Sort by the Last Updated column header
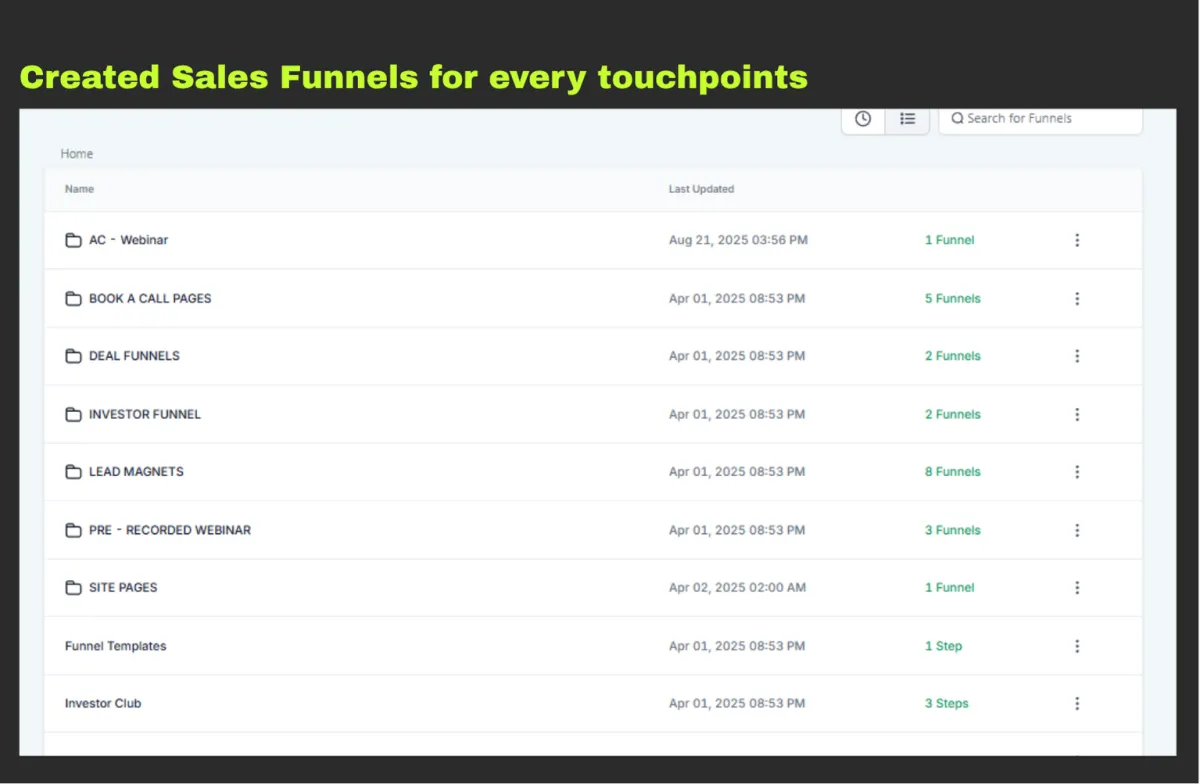This screenshot has width=1200, height=784. tap(701, 189)
